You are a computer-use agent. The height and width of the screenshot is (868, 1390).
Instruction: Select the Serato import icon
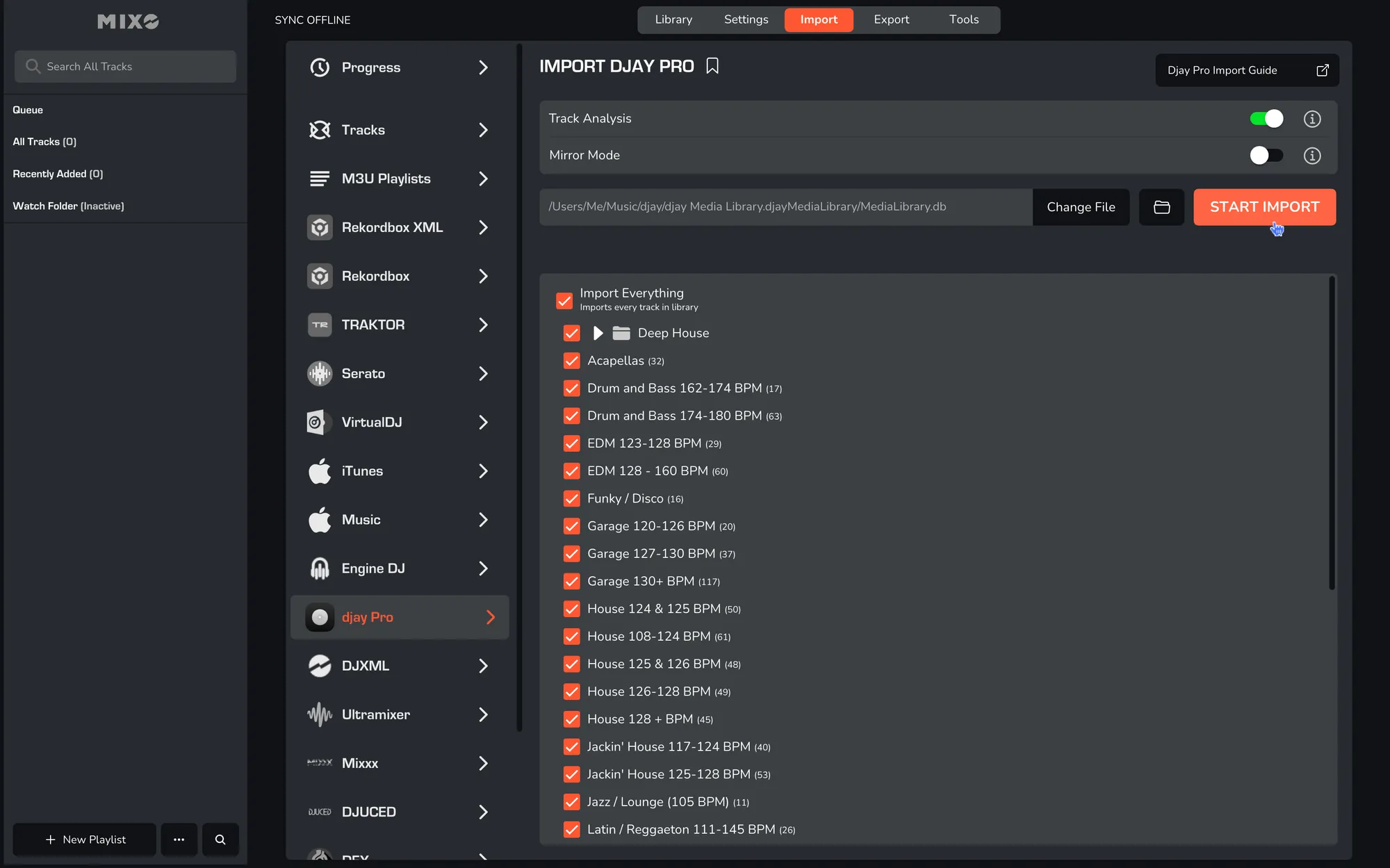(x=320, y=374)
